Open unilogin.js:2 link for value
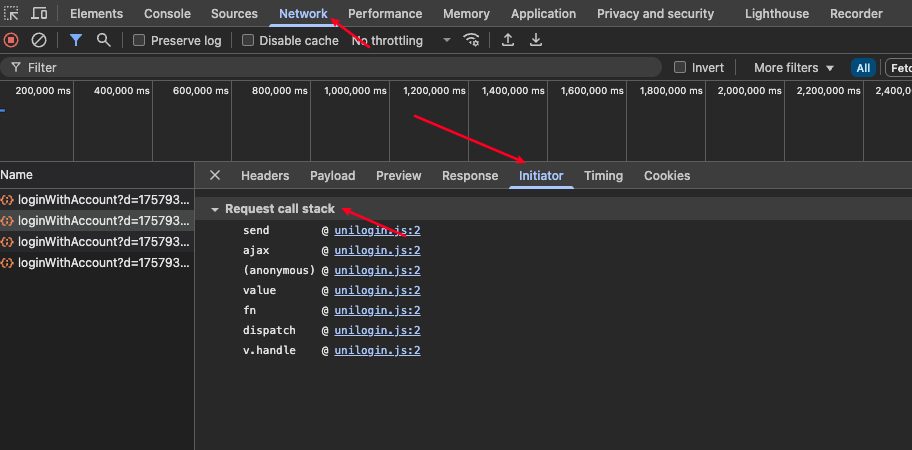912x450 pixels. [x=377, y=290]
